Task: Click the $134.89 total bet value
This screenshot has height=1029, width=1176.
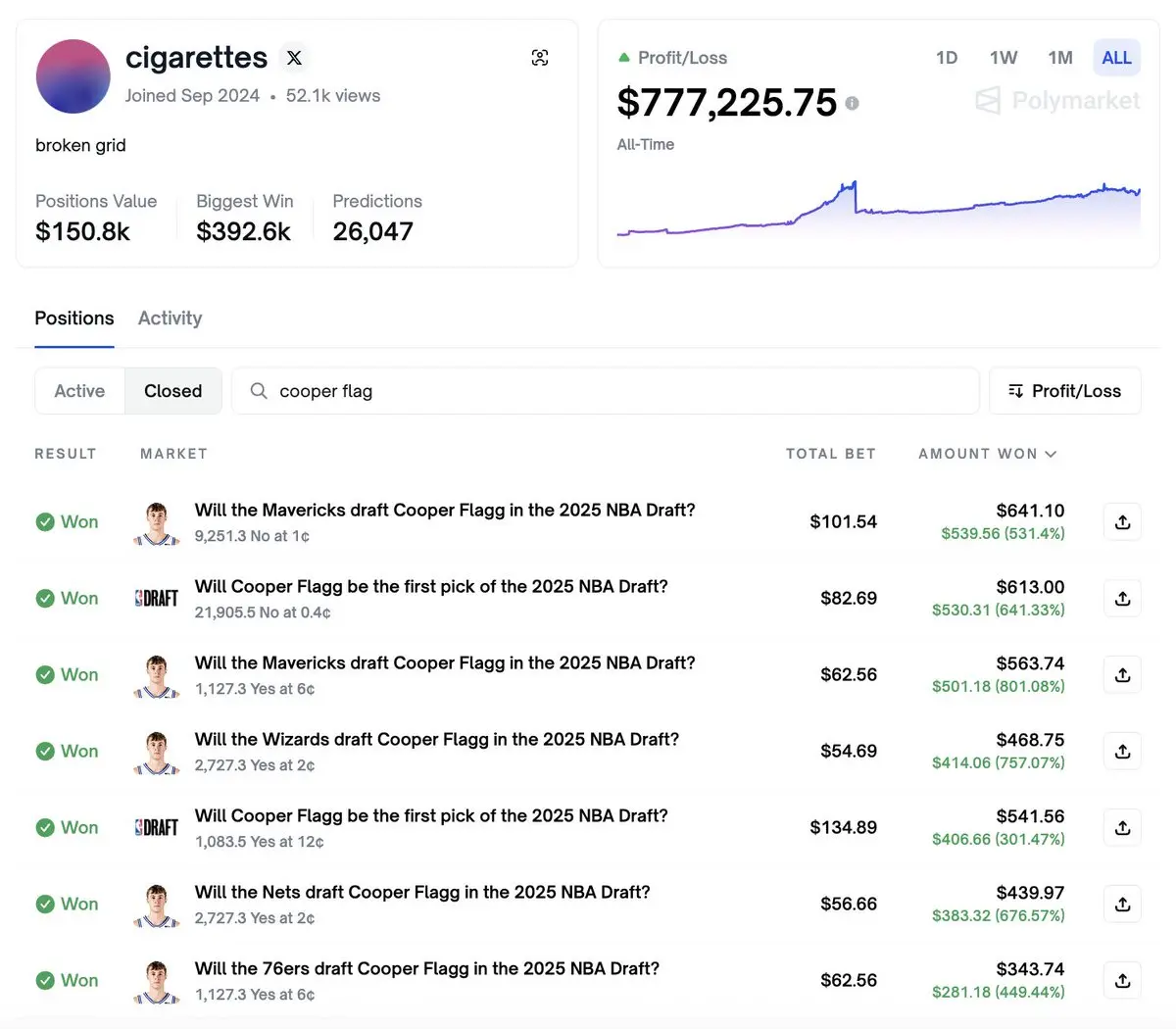Action: click(x=843, y=828)
